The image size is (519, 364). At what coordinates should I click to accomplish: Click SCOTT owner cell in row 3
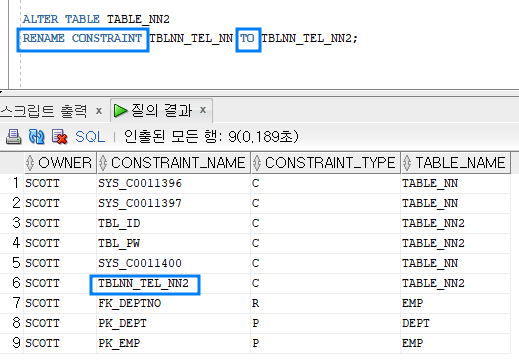60,223
